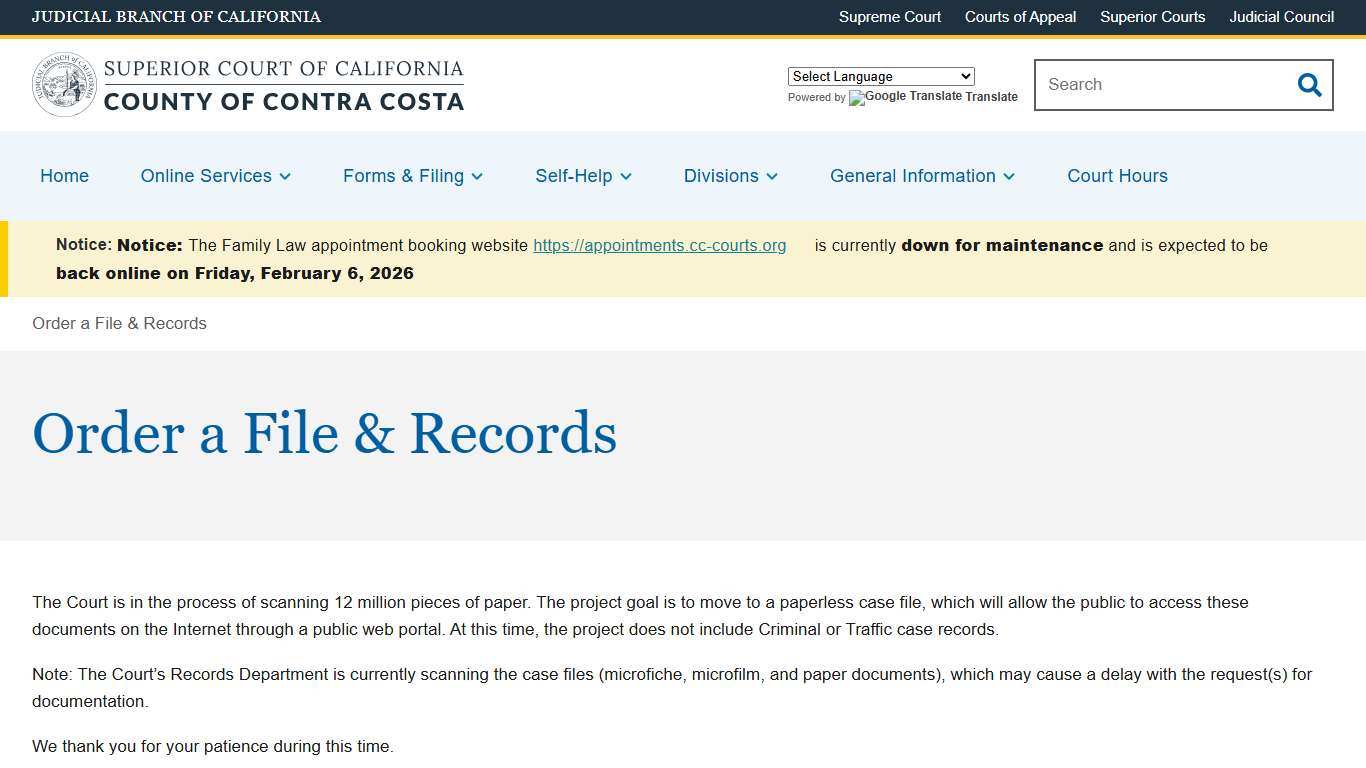Click the General Information chevron icon
Viewport: 1366px width, 768px height.
pos(1009,177)
